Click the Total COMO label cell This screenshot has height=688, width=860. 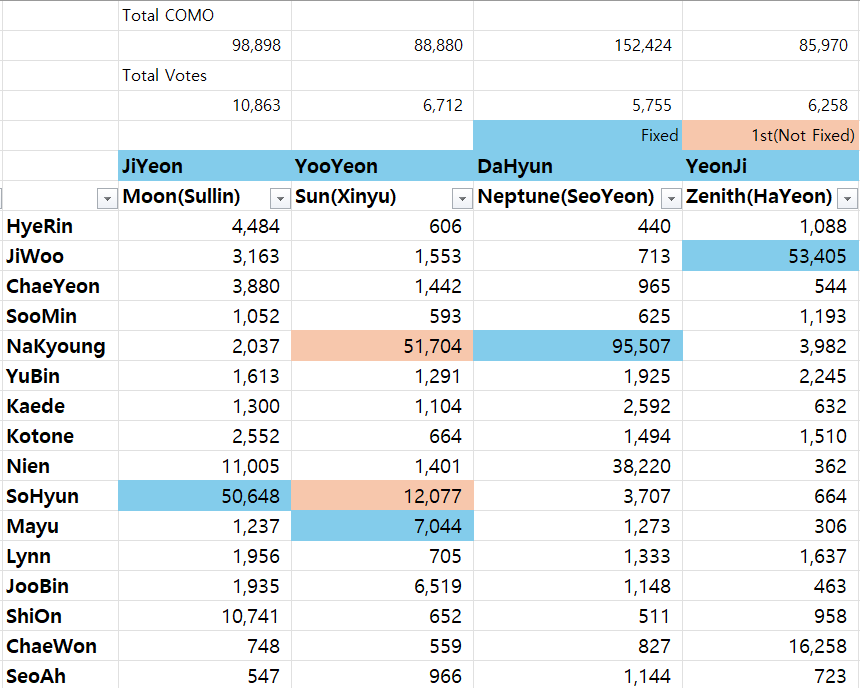pos(204,15)
